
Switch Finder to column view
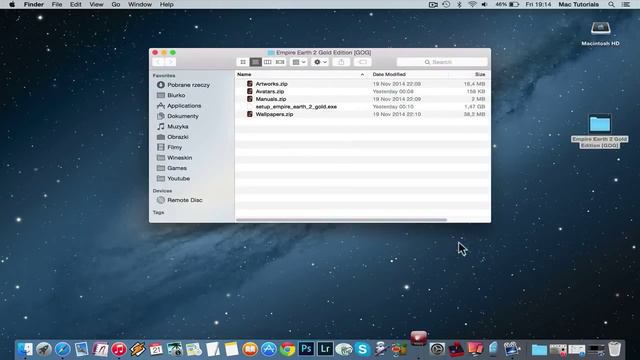268,62
